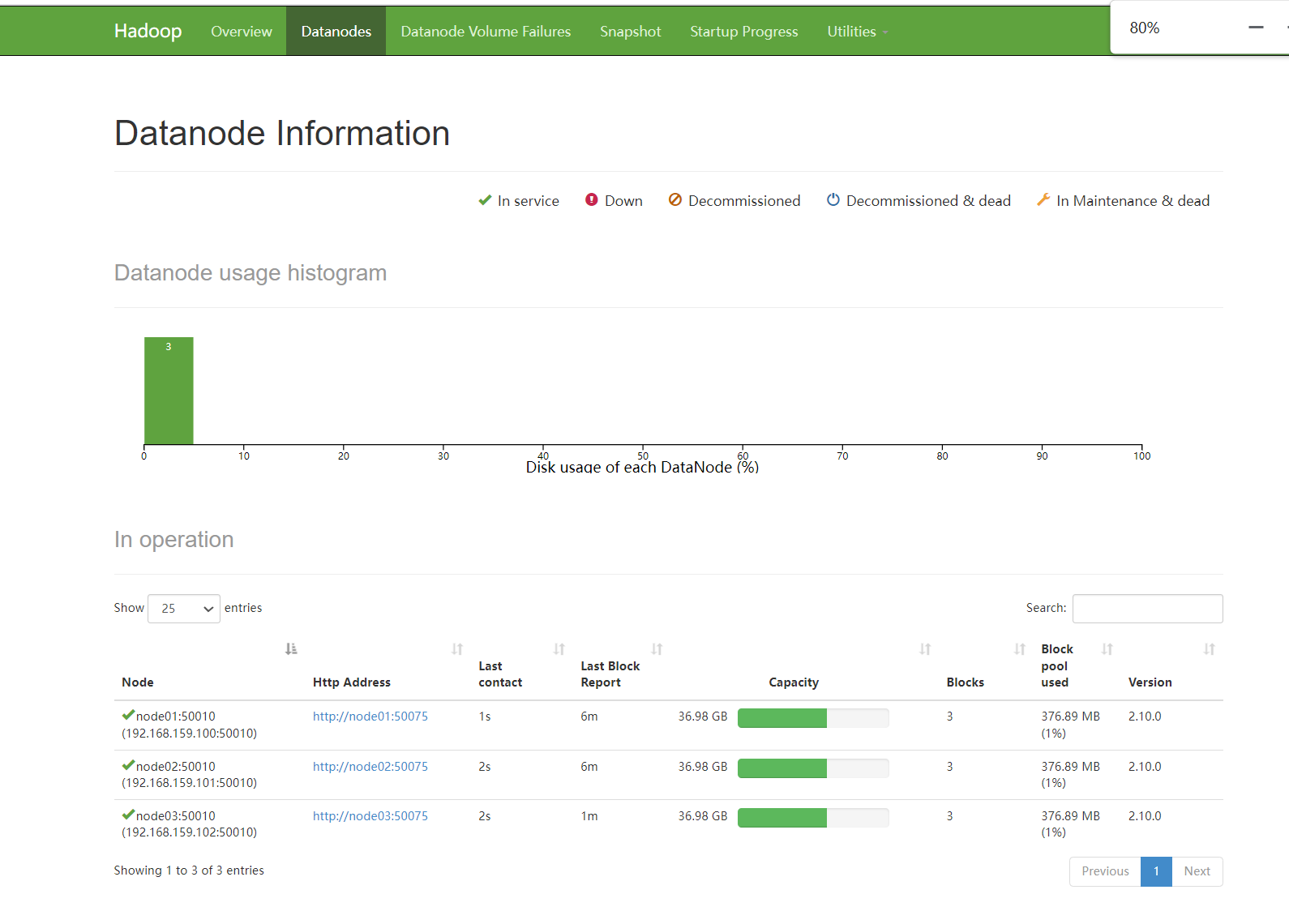Click node01 Last contact 1s value
Image resolution: width=1289 pixels, height=924 pixels.
point(485,717)
